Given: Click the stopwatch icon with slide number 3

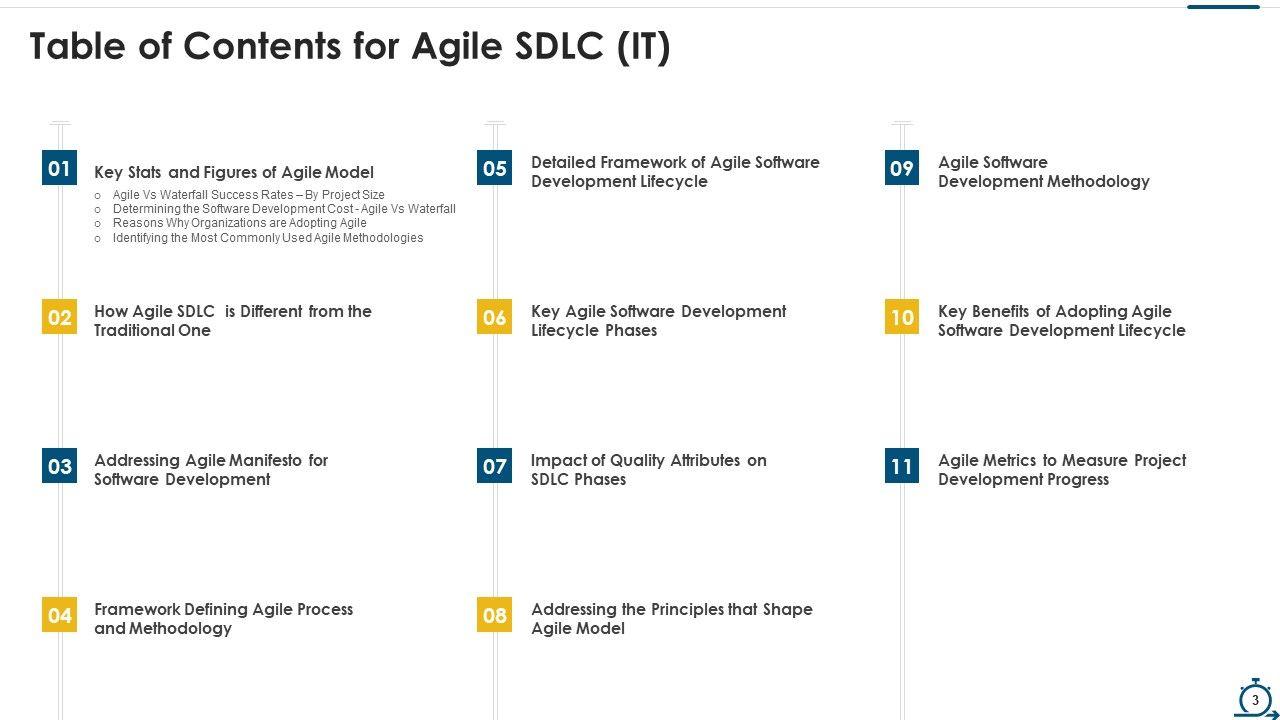Looking at the screenshot, I should pyautogui.click(x=1255, y=700).
